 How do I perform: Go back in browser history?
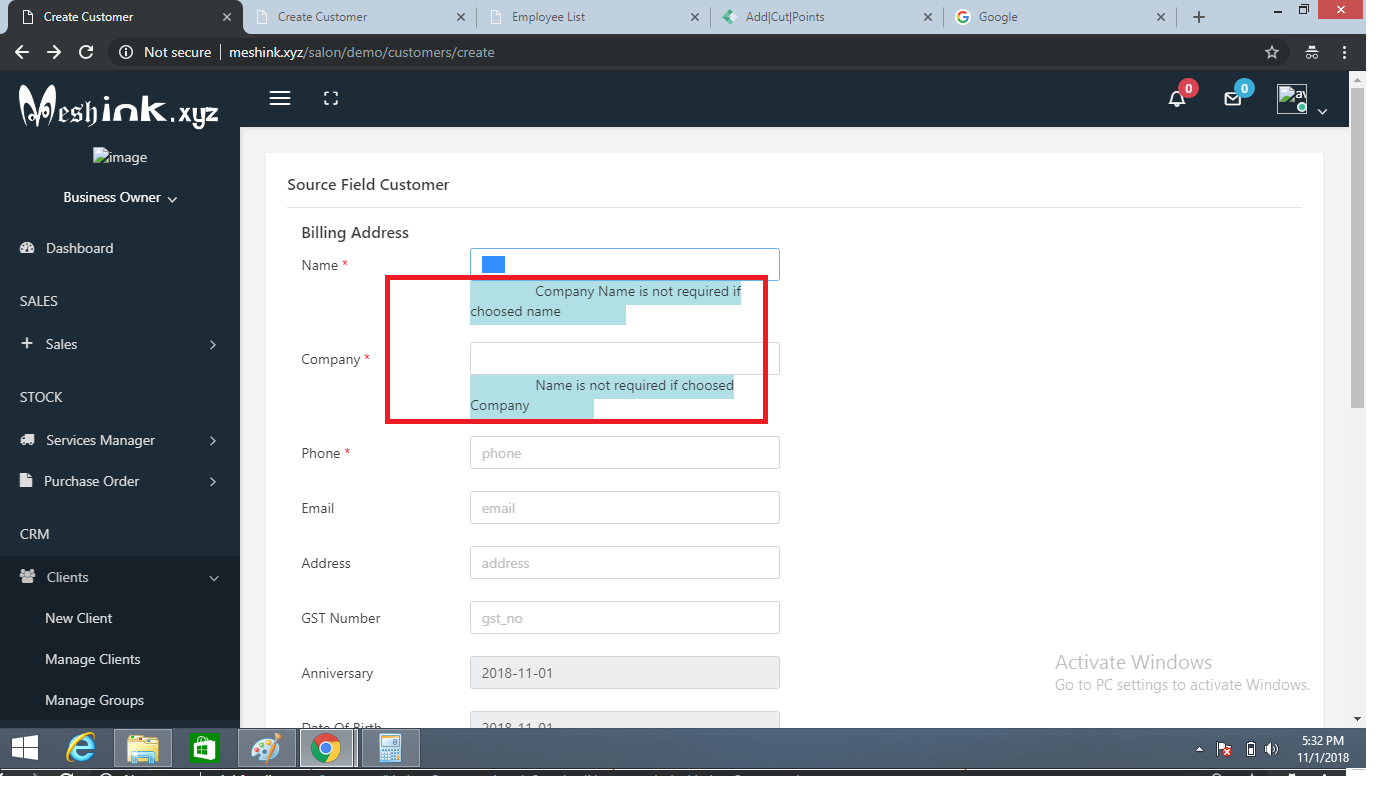click(22, 52)
